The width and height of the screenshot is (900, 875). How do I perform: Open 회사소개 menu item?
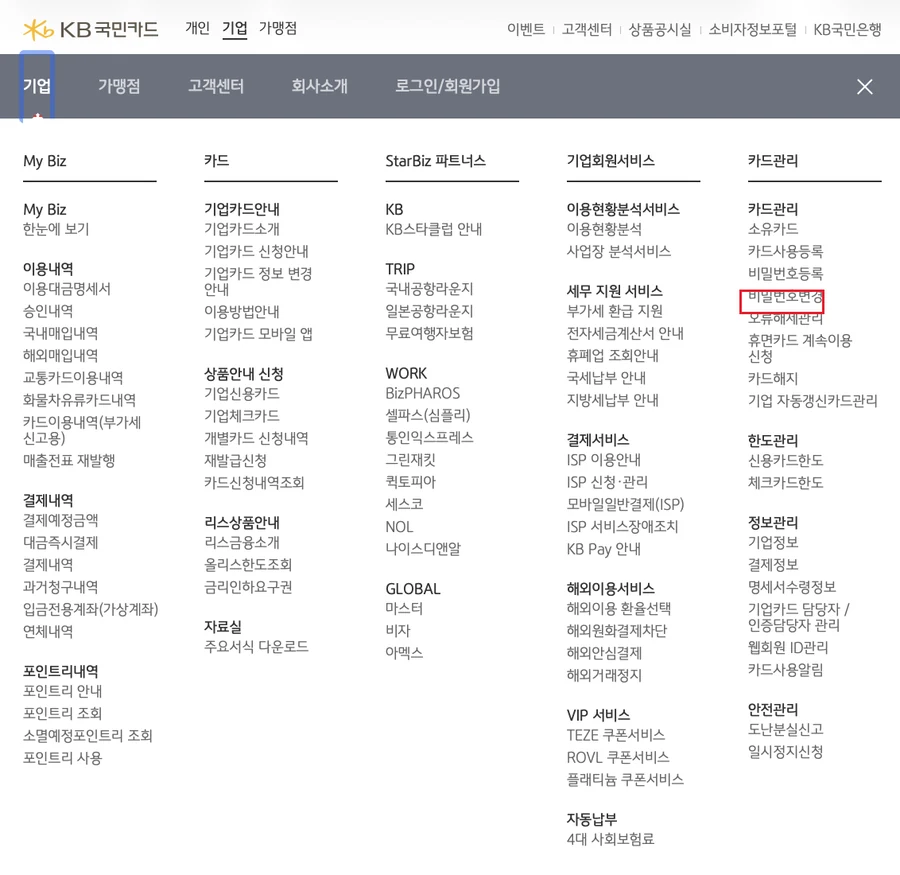pos(319,86)
